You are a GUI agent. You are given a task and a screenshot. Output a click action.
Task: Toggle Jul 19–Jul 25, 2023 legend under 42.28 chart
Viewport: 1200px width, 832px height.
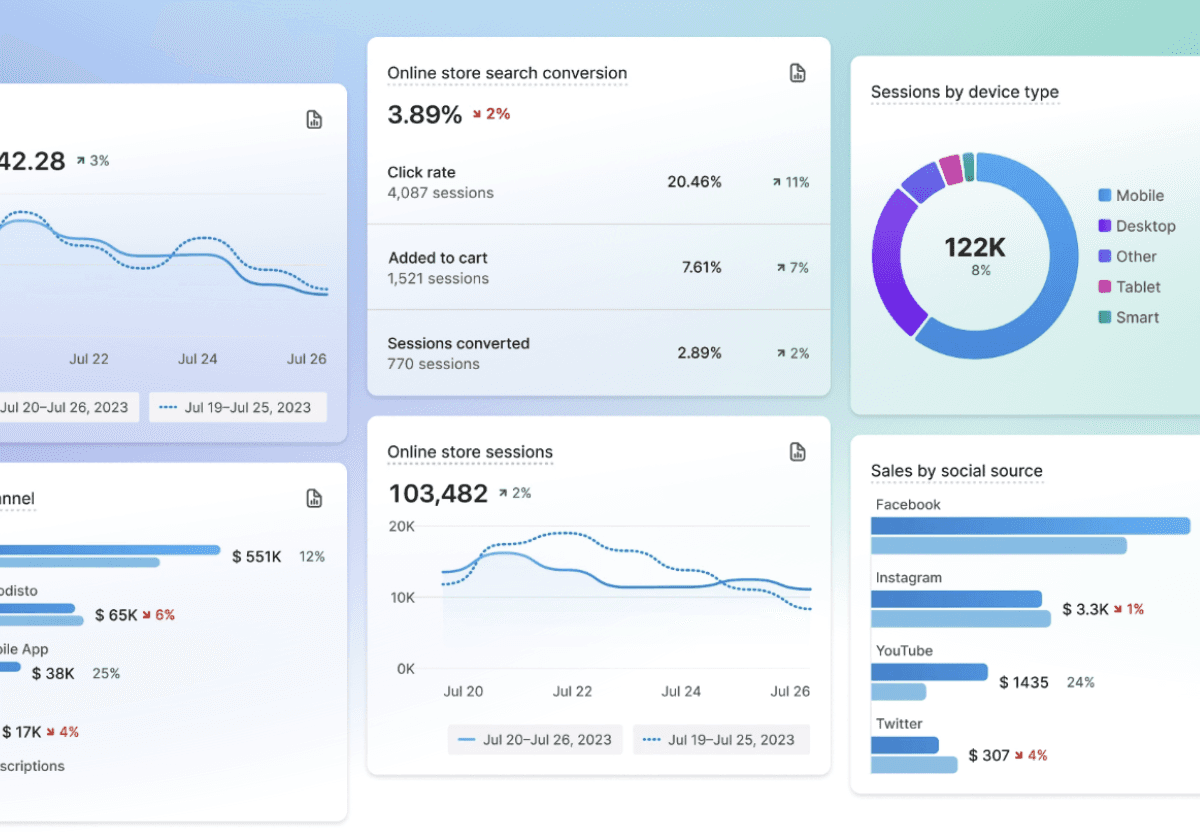coord(238,408)
